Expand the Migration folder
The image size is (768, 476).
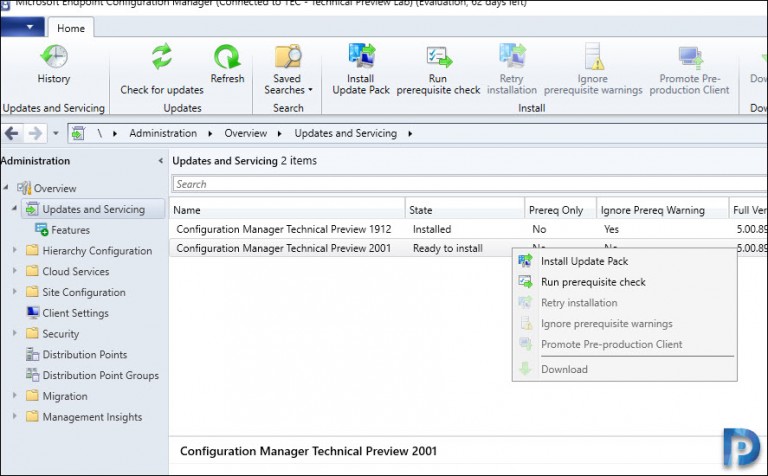coord(15,396)
